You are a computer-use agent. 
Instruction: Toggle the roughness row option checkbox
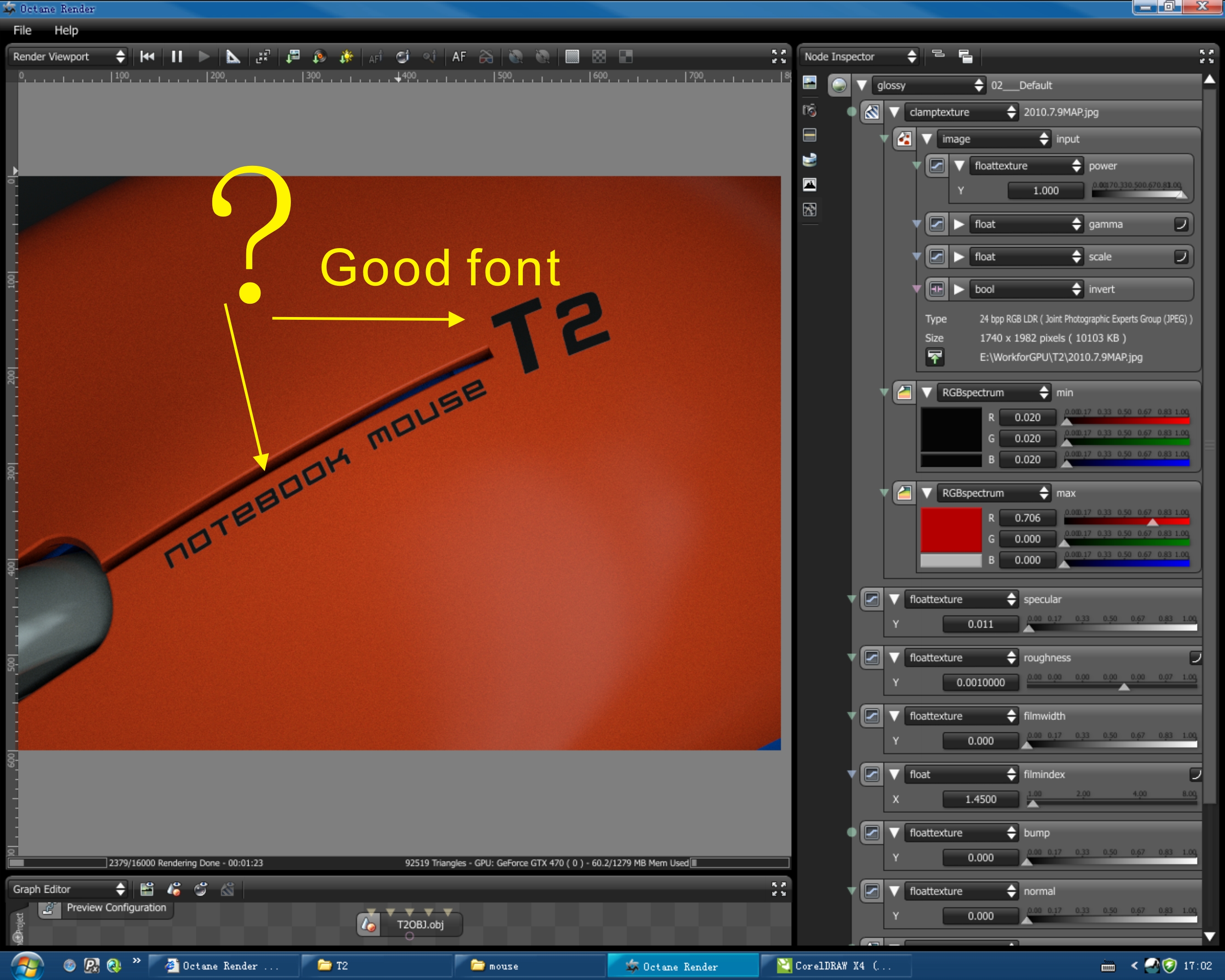[x=1195, y=657]
